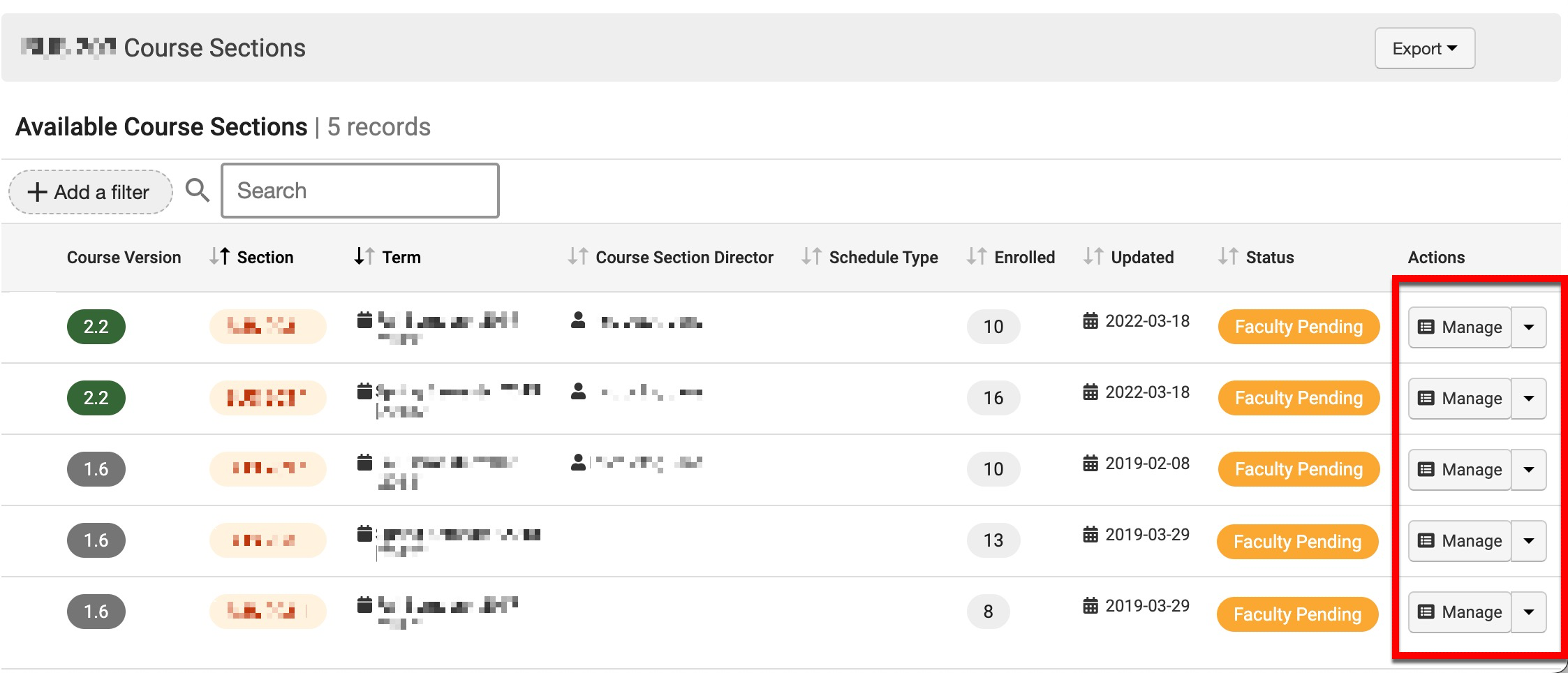
Task: Open the Export dropdown menu
Action: (1424, 49)
